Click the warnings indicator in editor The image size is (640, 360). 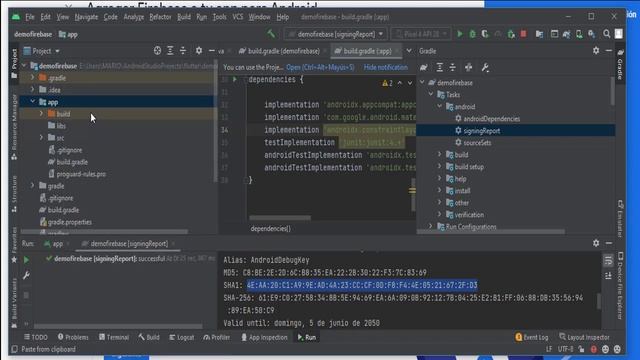387,83
